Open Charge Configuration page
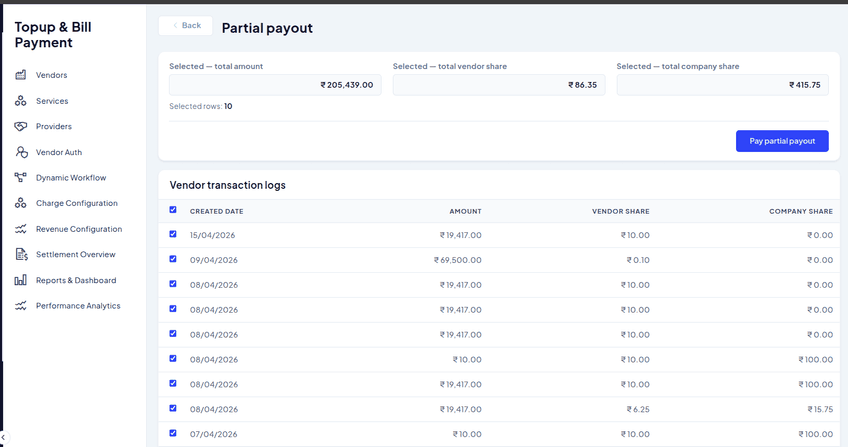 click(x=77, y=203)
